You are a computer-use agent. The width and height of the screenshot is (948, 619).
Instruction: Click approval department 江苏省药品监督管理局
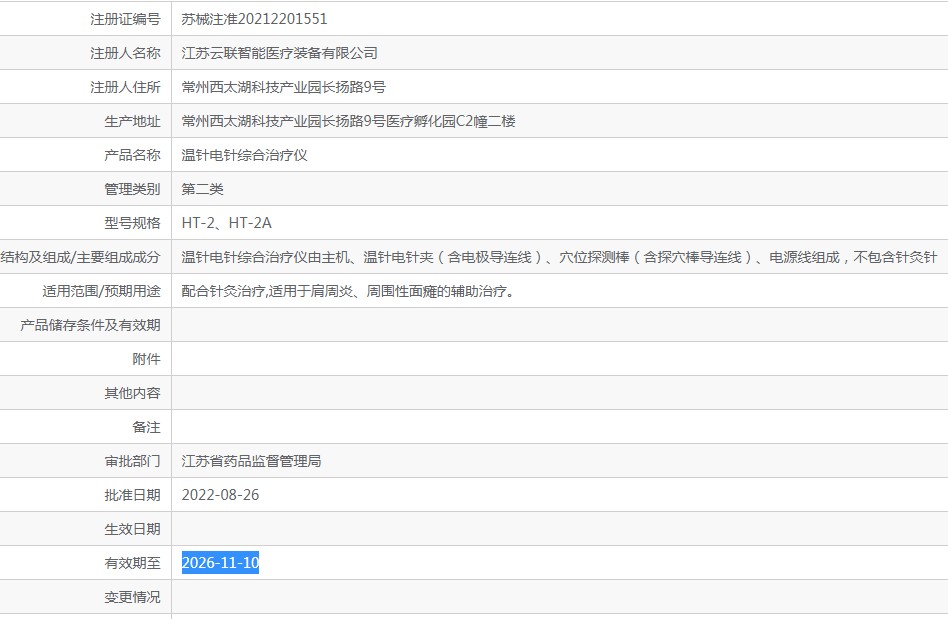[252, 461]
